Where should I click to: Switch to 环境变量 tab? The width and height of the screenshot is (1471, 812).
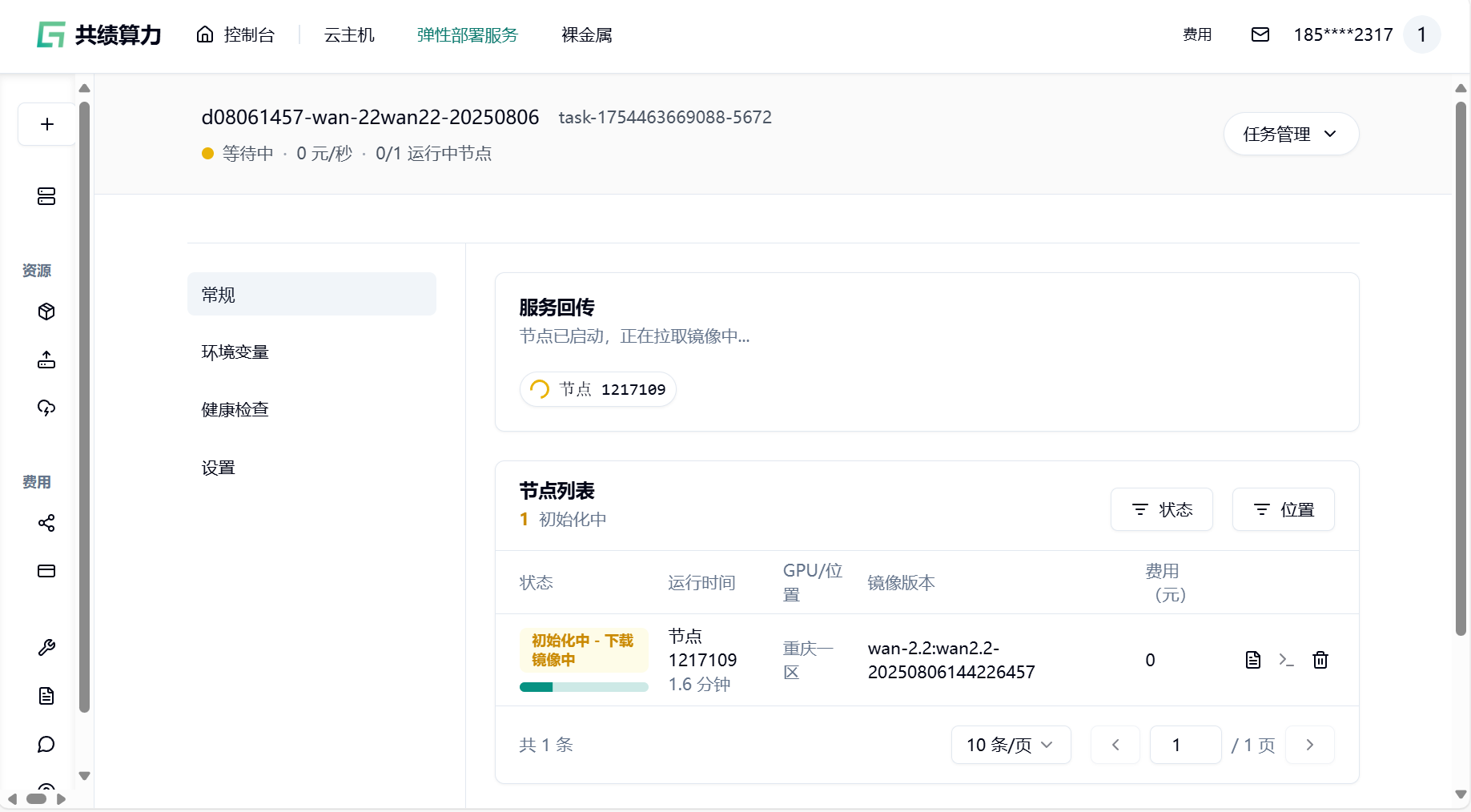coord(235,352)
